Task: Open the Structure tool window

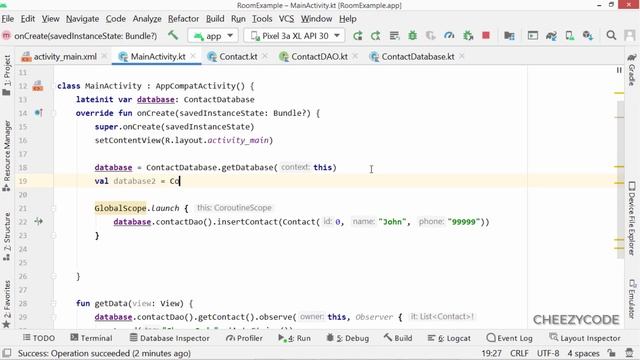Action: (7, 237)
